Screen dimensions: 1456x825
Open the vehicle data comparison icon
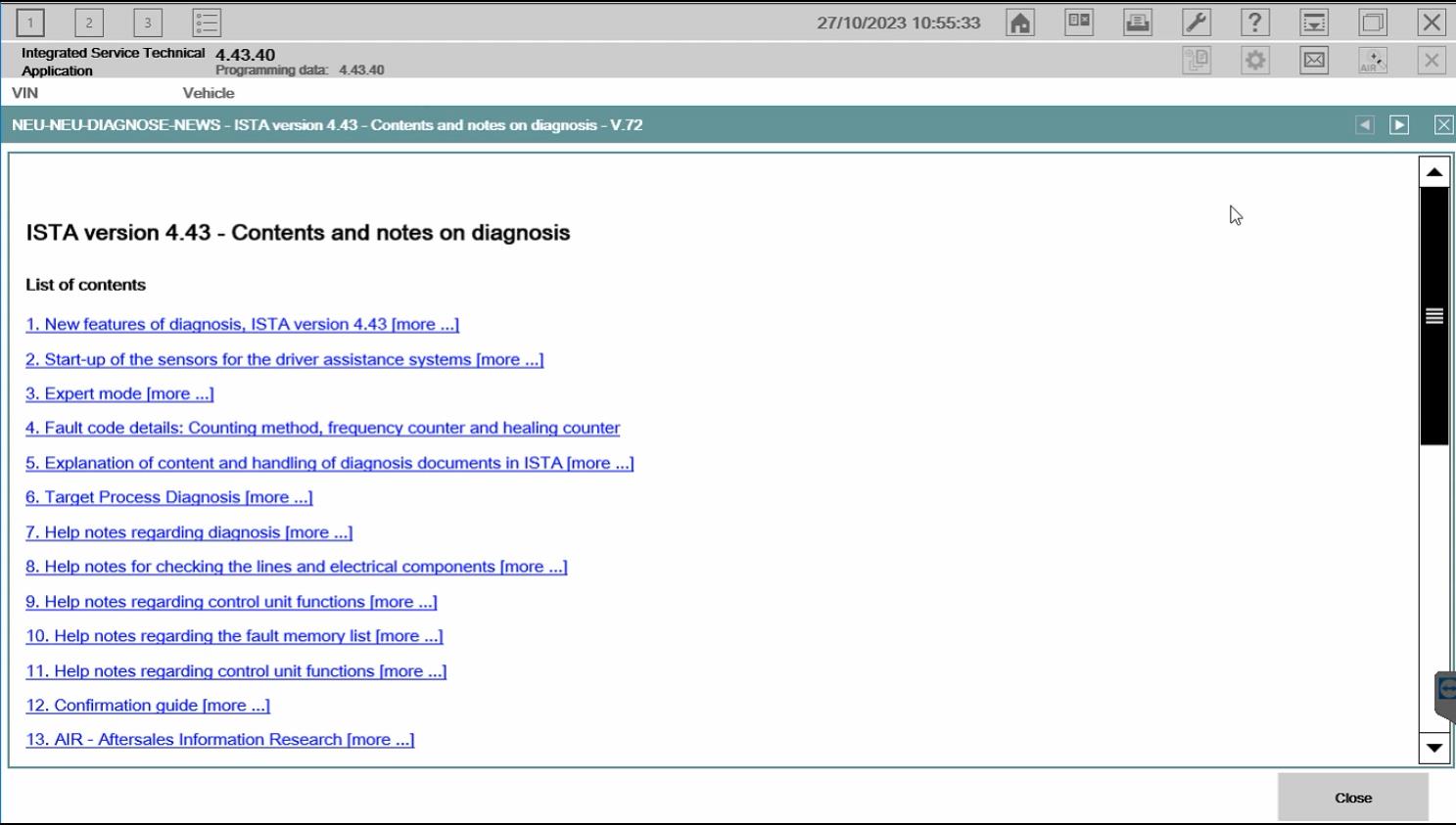(1079, 23)
